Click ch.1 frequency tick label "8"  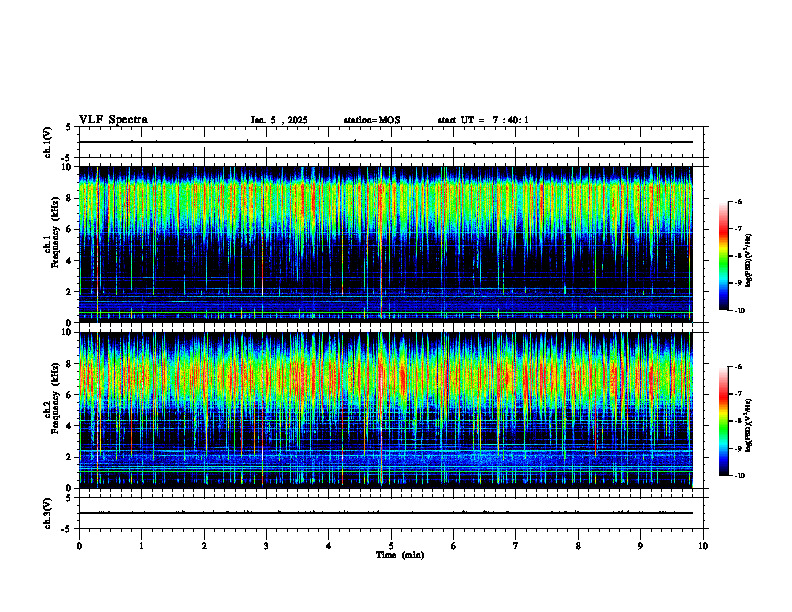71,198
